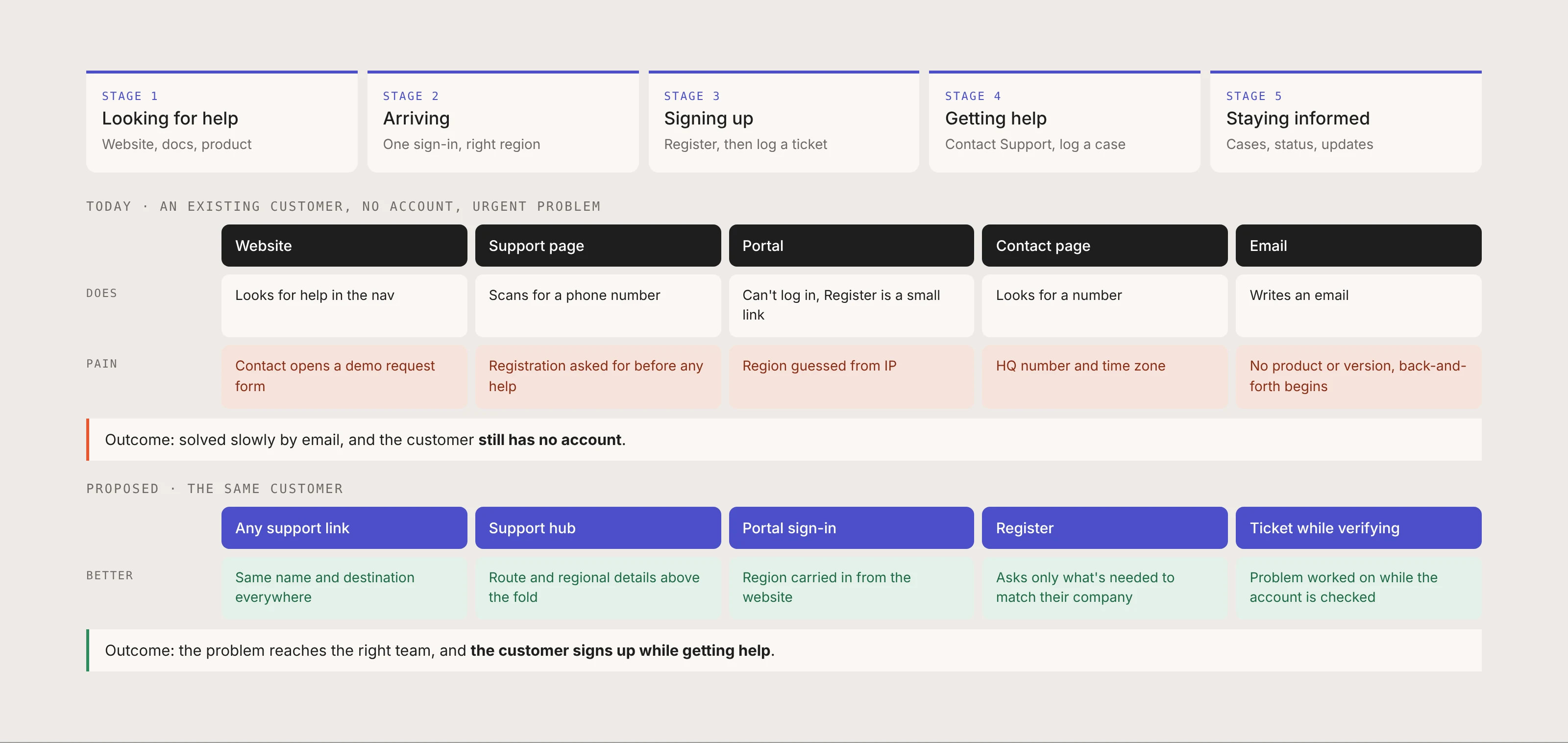Click the BETTER row label
This screenshot has width=1568, height=743.
tap(110, 575)
